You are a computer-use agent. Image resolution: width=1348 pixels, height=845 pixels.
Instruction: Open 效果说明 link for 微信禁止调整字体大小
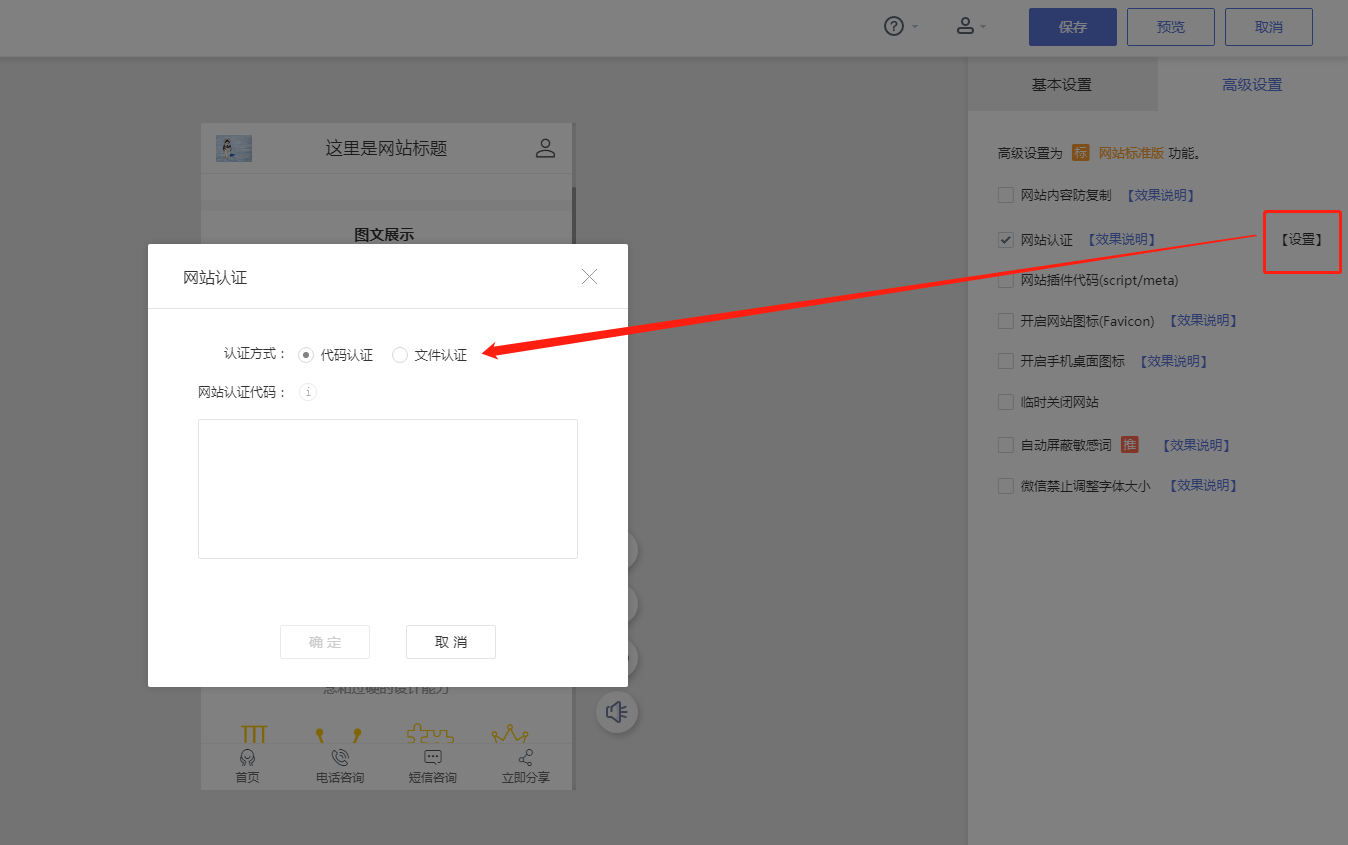coord(1203,486)
